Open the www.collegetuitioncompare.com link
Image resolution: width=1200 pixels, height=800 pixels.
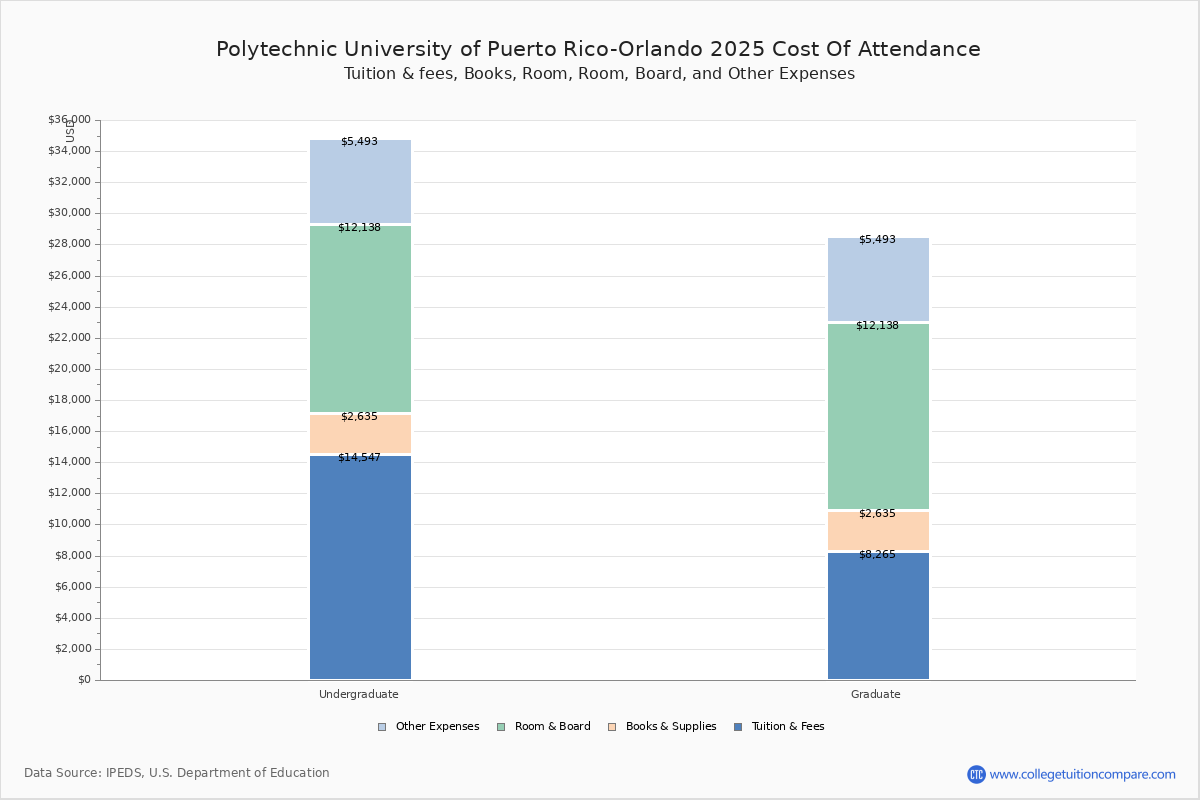click(x=1082, y=774)
